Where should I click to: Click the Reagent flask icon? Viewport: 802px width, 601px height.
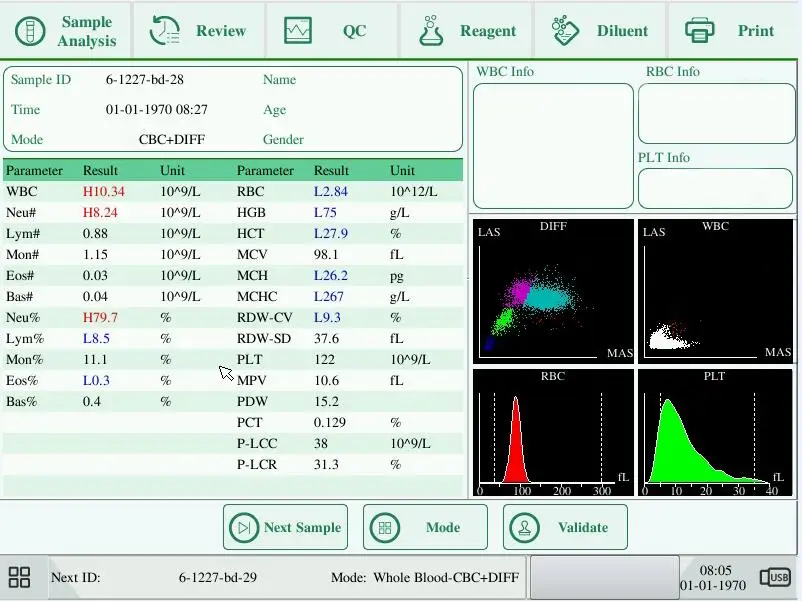pos(431,31)
